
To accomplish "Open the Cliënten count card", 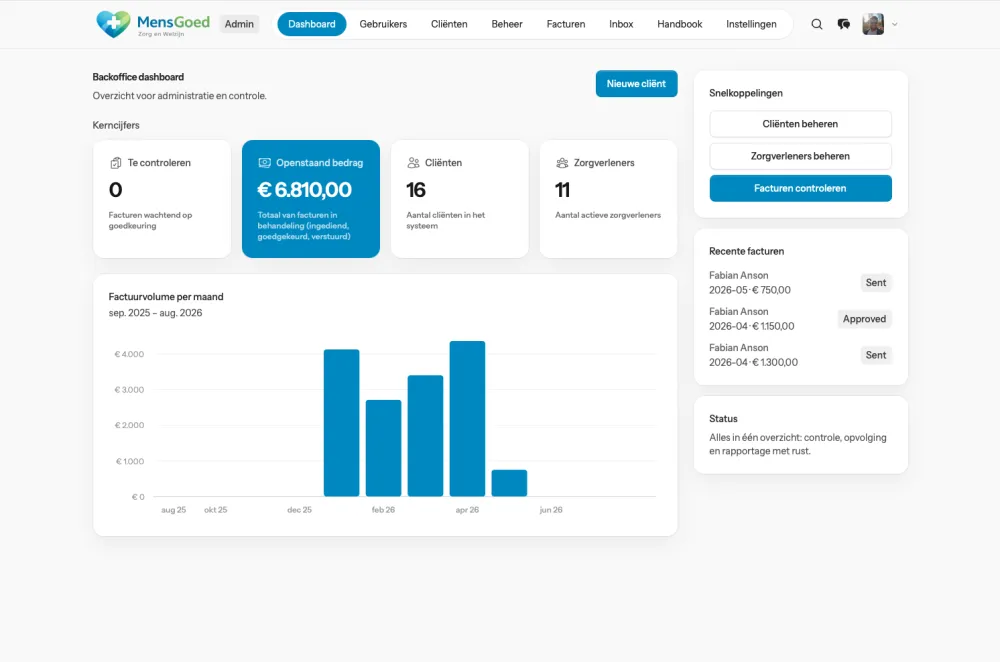I will (460, 199).
